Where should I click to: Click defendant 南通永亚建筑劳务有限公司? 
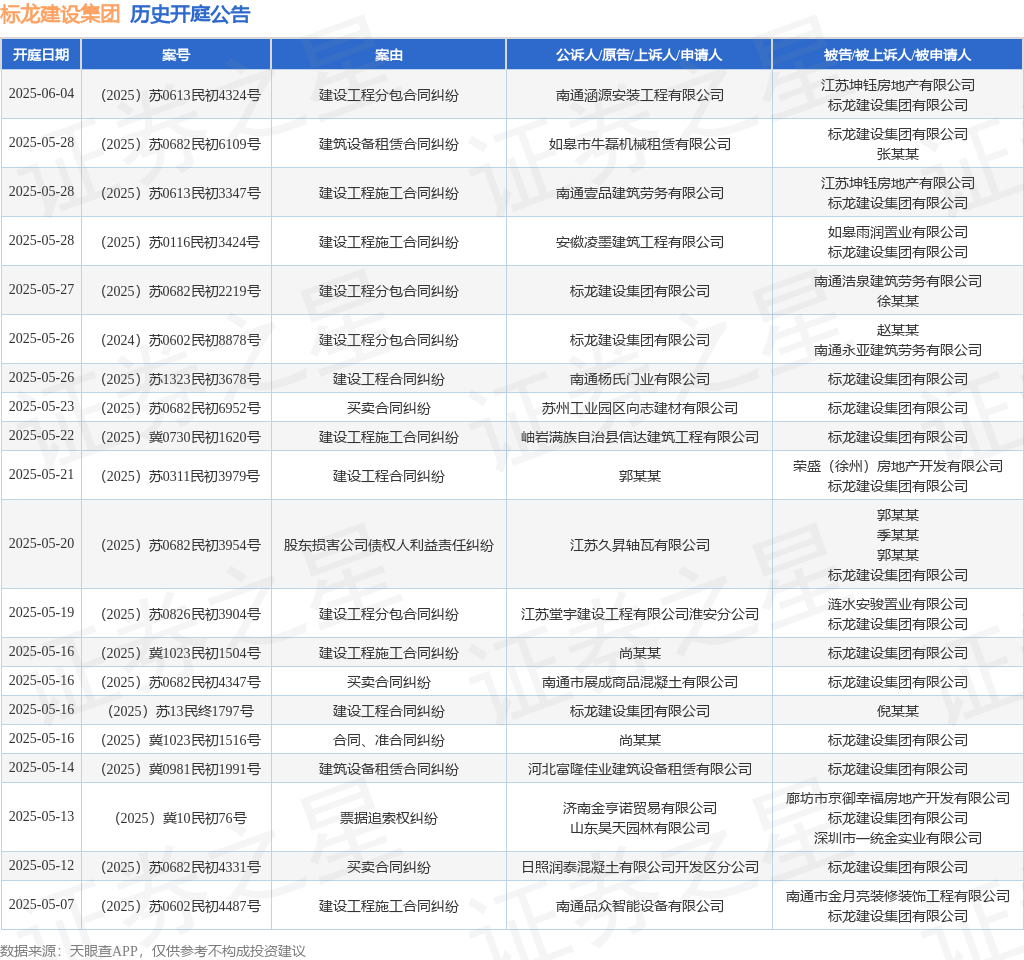click(897, 350)
